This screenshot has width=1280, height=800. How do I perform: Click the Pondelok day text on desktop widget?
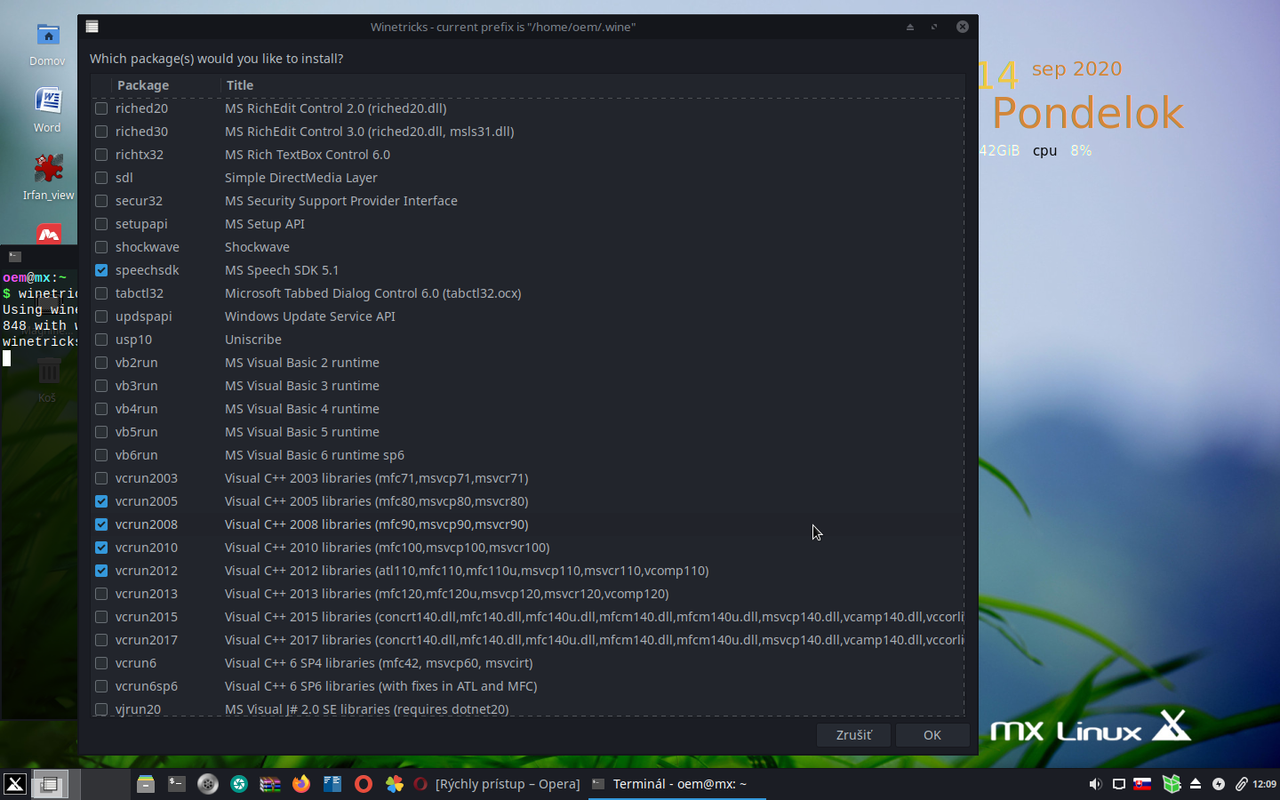click(x=1087, y=113)
